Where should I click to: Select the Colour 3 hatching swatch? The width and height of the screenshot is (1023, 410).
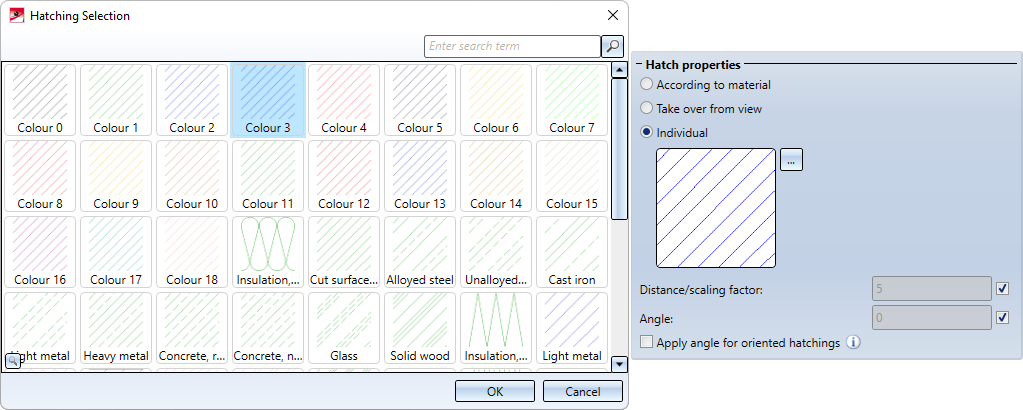point(268,99)
